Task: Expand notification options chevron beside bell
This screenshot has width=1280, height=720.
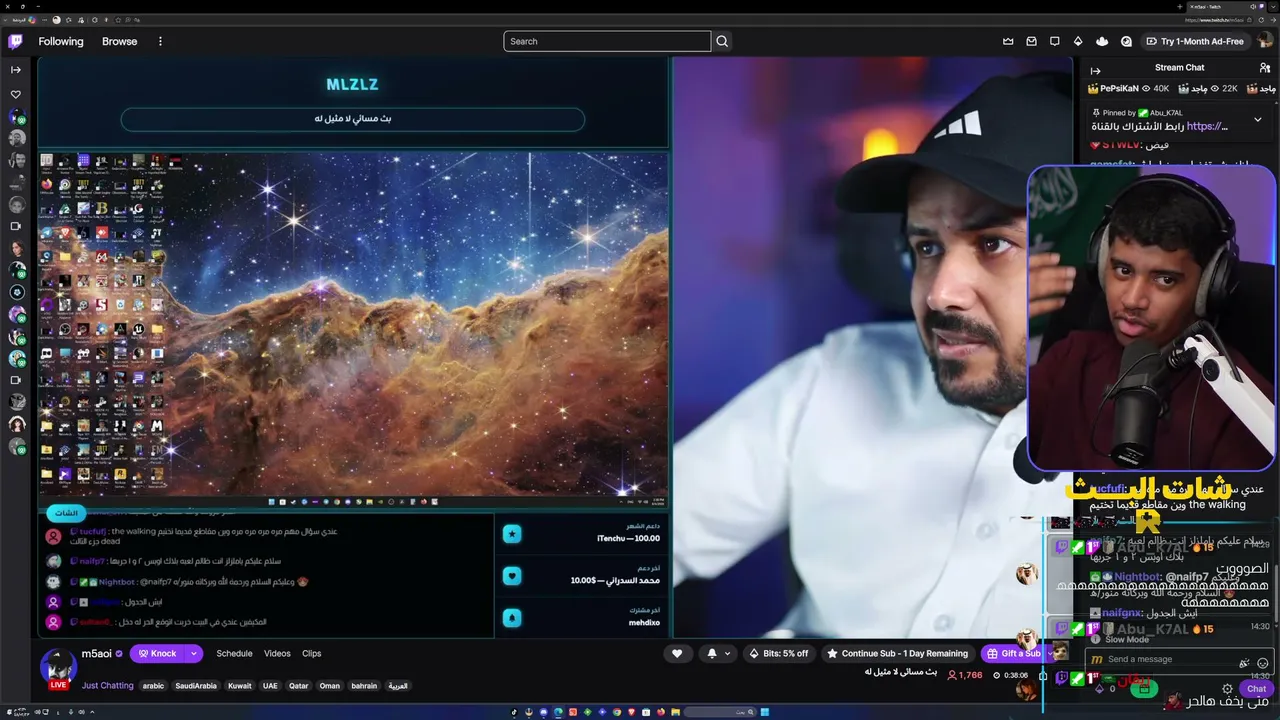Action: 728,653
